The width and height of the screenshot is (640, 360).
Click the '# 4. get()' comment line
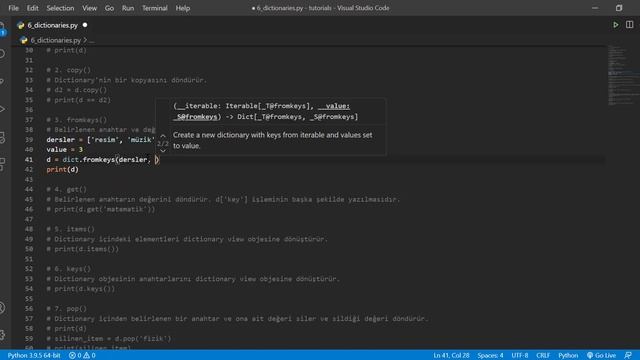67,189
